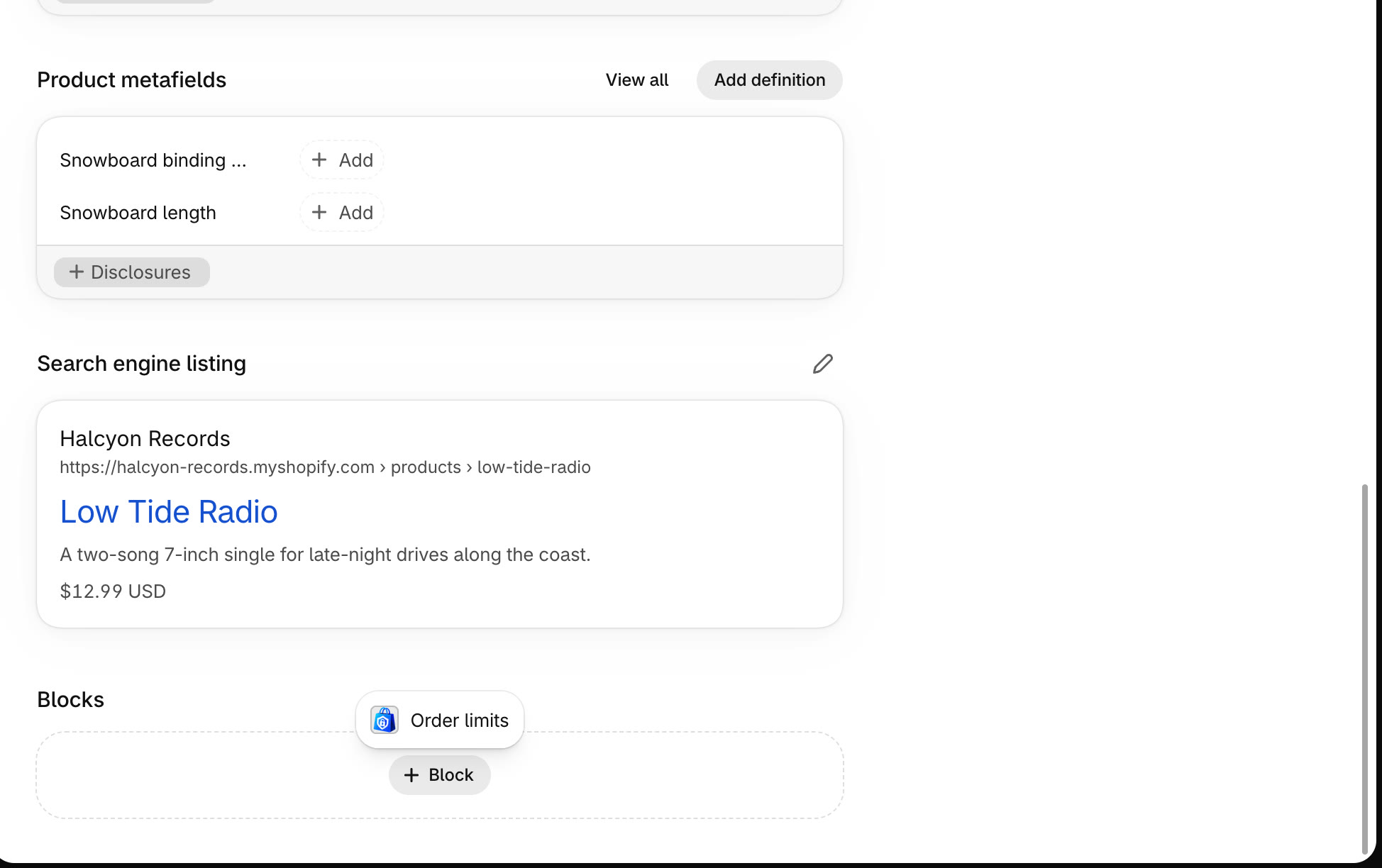Image resolution: width=1382 pixels, height=868 pixels.
Task: Click the listing description about late-night drives
Action: [325, 555]
